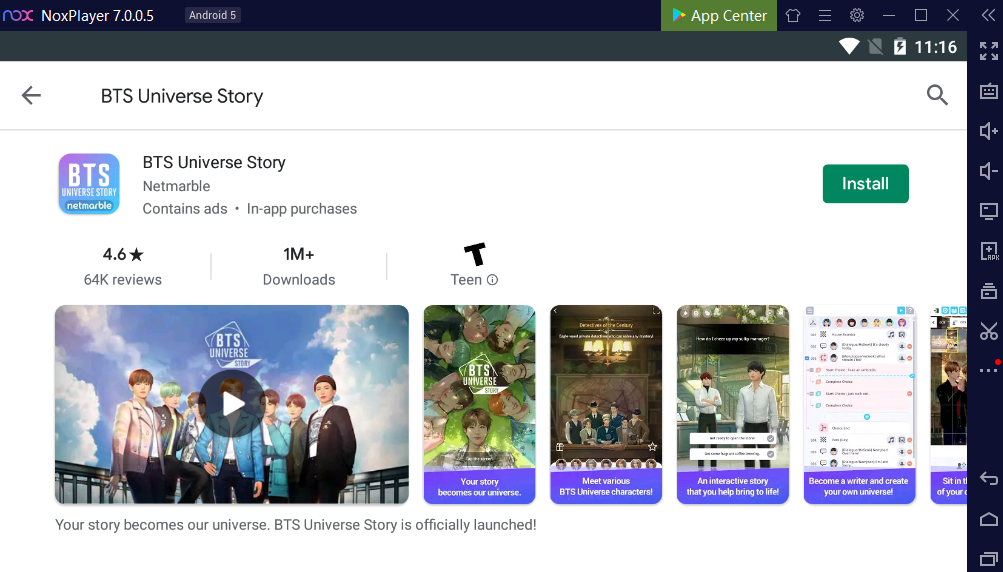Open the 'Meet various BTS Universe characters' screenshot
This screenshot has height=572, width=1003.
pyautogui.click(x=606, y=404)
